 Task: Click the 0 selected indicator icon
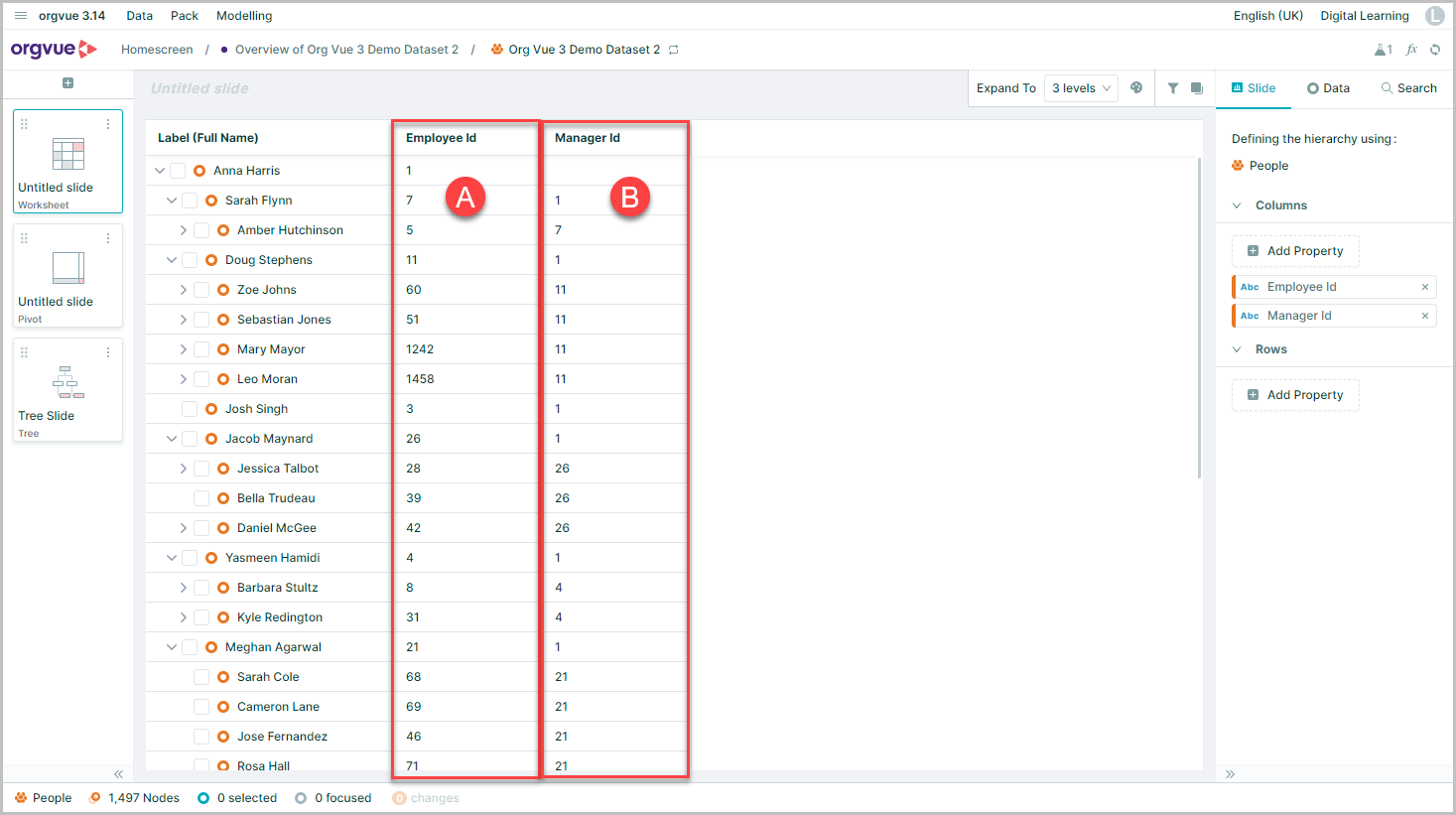tap(203, 798)
